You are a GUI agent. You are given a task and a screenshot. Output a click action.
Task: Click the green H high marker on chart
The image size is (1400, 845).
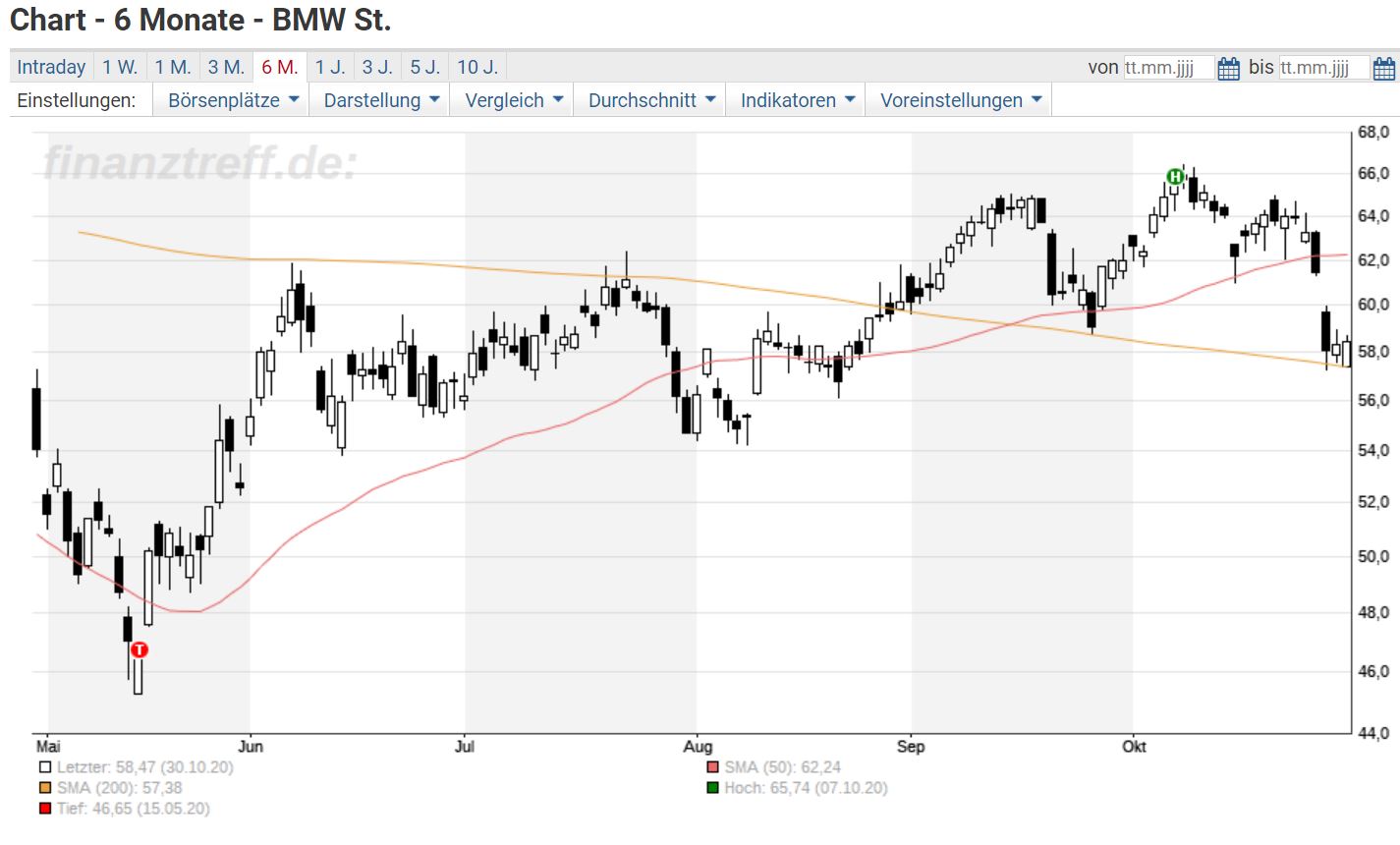[x=1174, y=177]
